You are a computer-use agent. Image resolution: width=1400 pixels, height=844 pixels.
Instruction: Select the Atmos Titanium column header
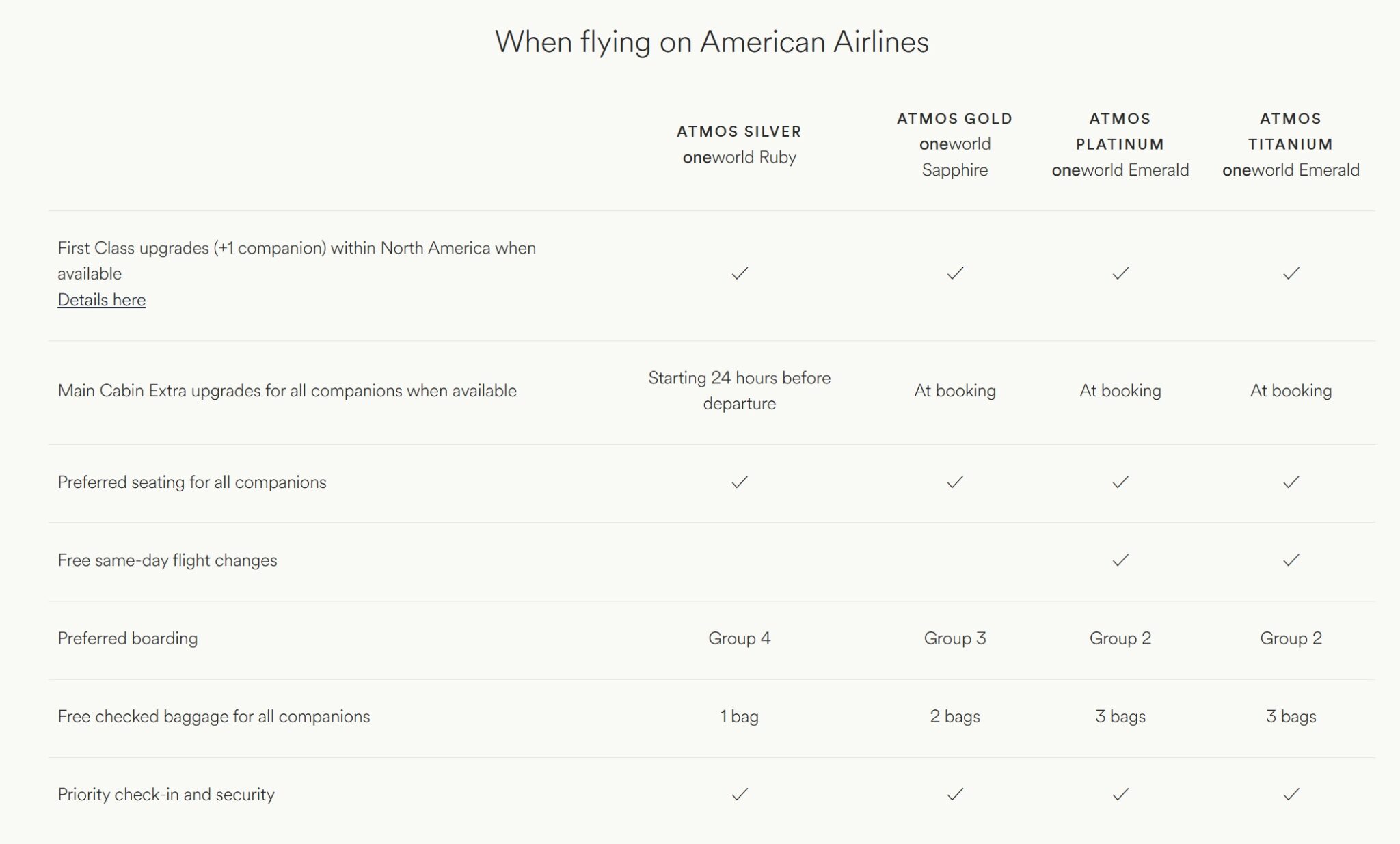1291,144
